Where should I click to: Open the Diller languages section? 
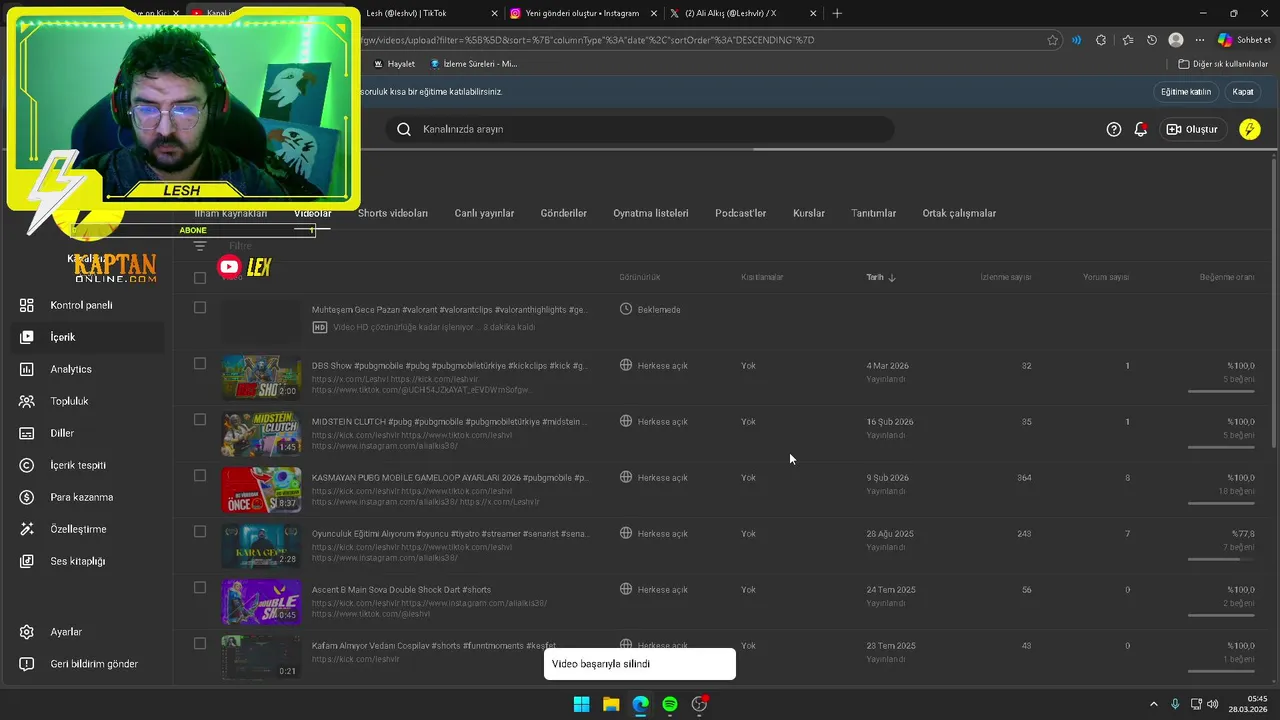(62, 433)
